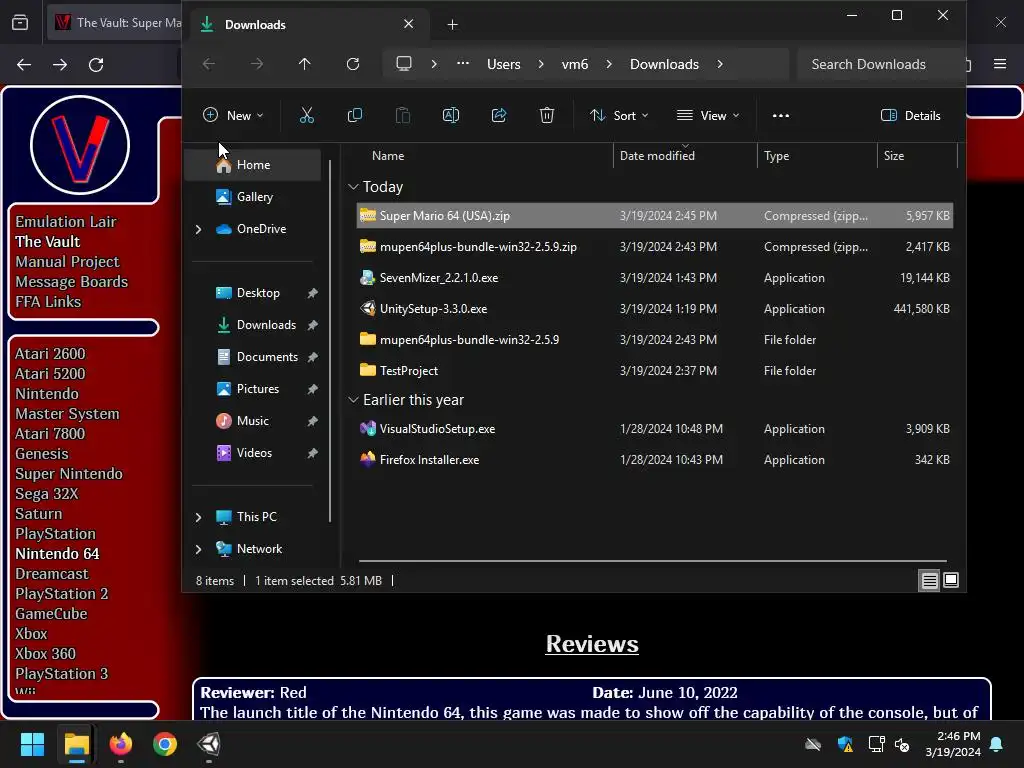Unpin Documents from Quick access
Image resolution: width=1024 pixels, height=768 pixels.
(x=313, y=357)
